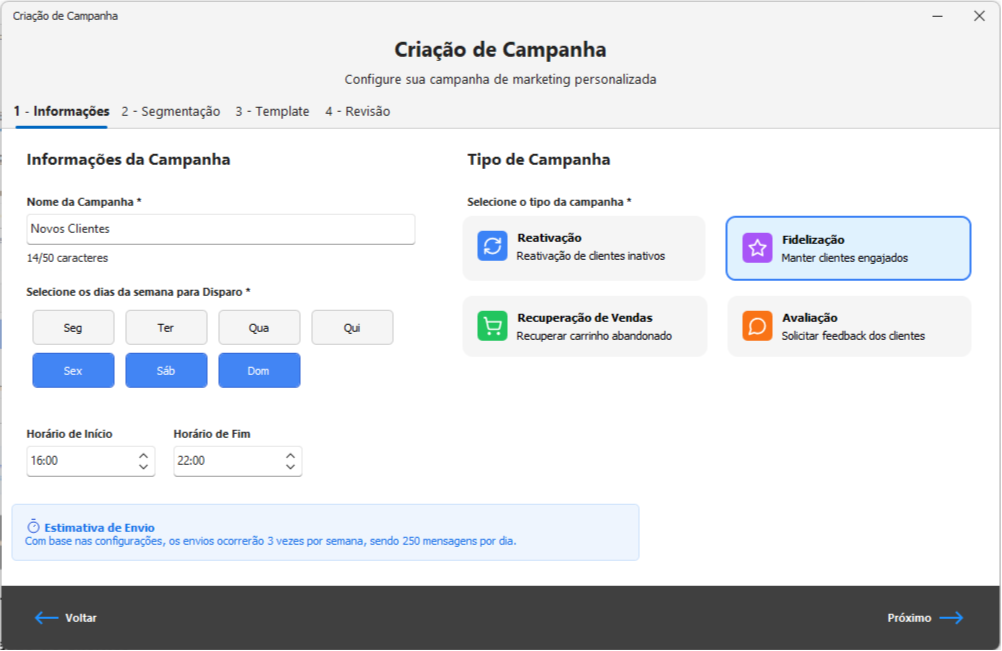Click the right arrow beside Próximo

coord(951,618)
